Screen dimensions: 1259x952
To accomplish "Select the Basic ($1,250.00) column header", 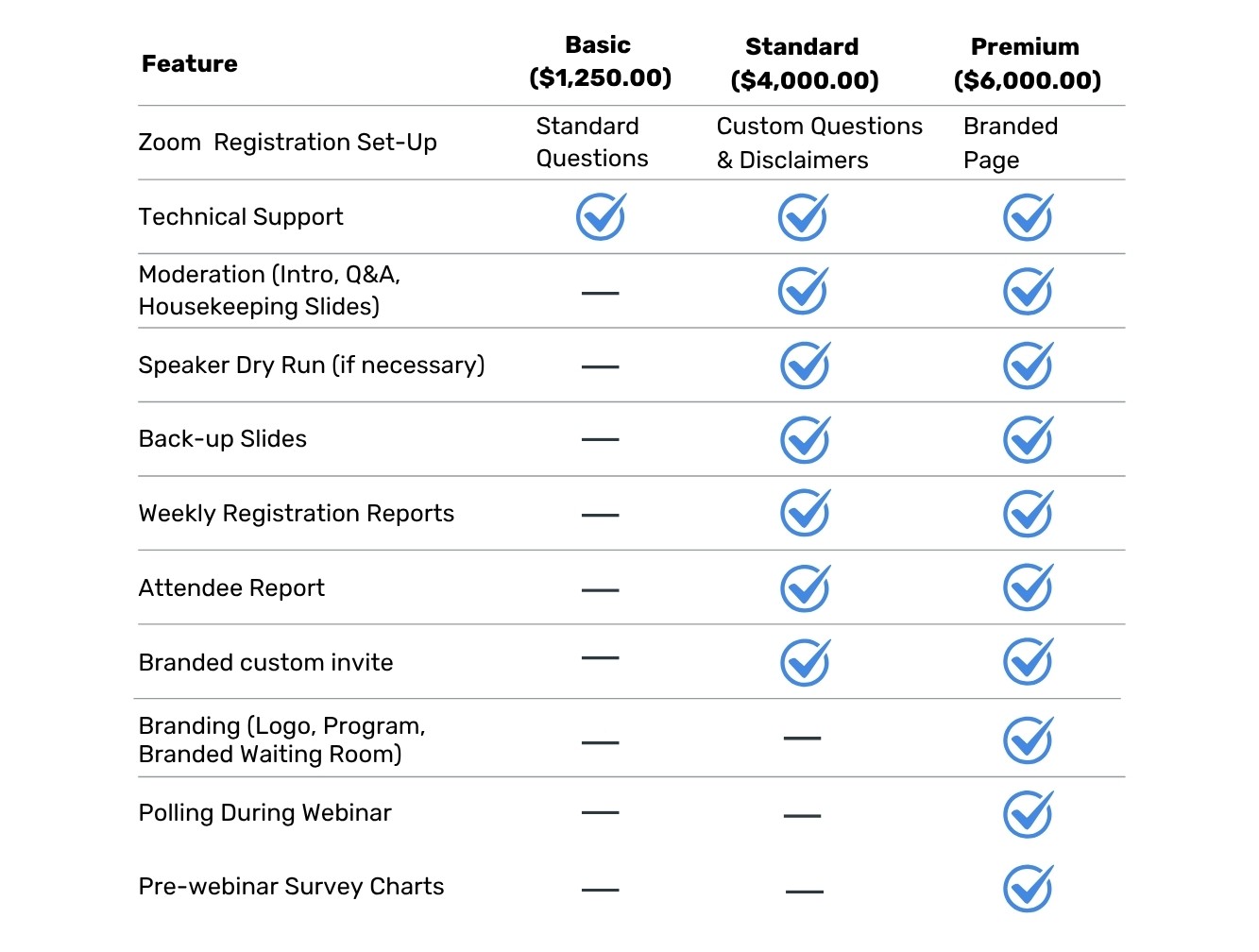I will click(x=600, y=61).
